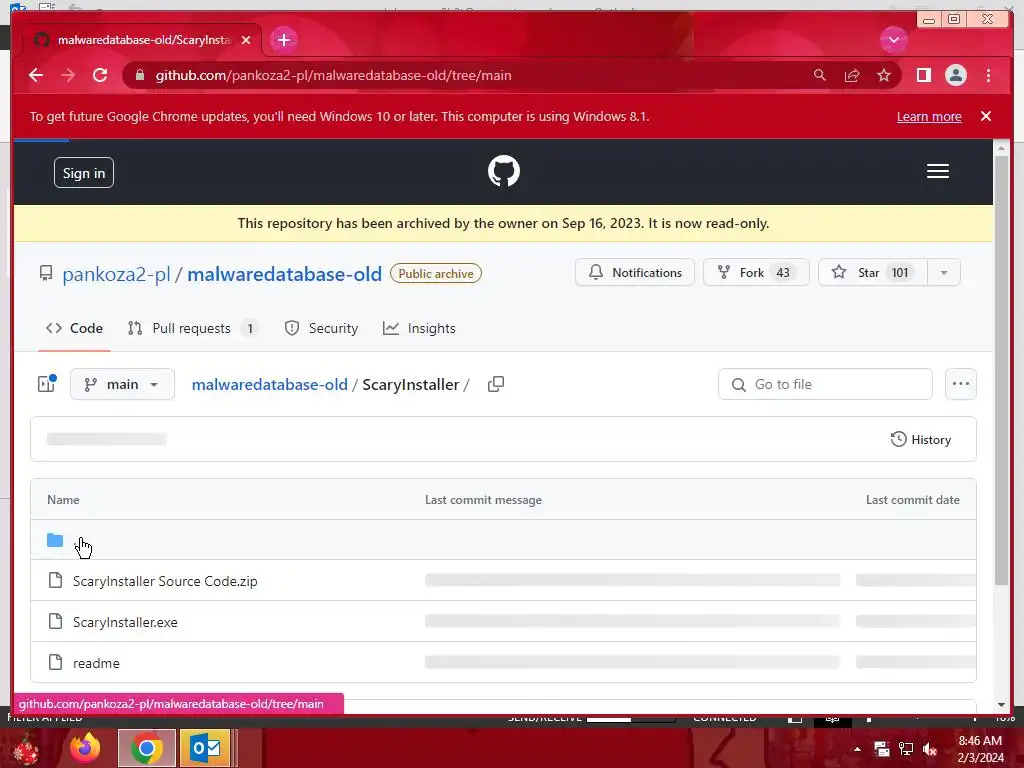Dismiss the Chrome update notification bar

(x=985, y=116)
